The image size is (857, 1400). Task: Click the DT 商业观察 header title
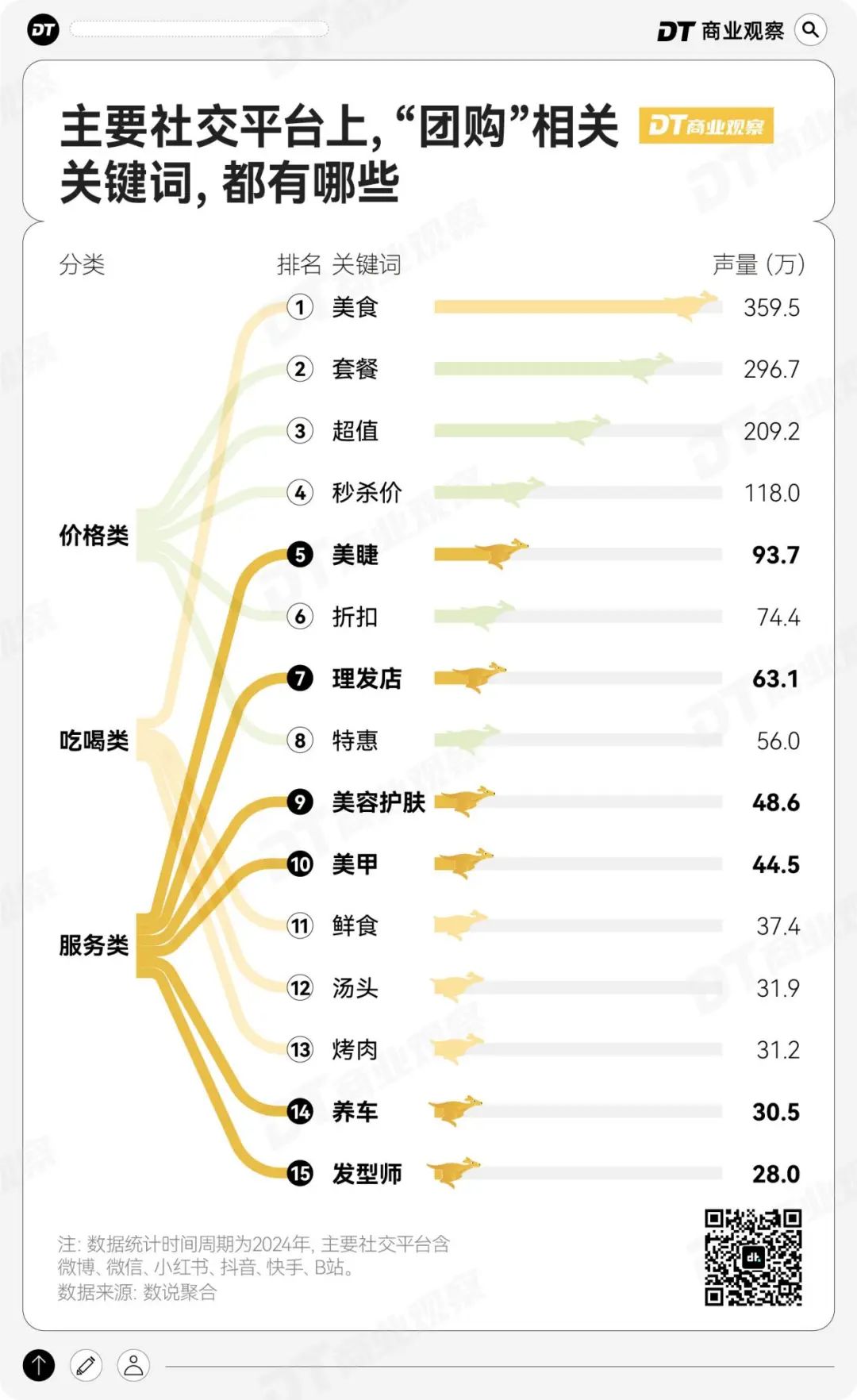pos(721,31)
